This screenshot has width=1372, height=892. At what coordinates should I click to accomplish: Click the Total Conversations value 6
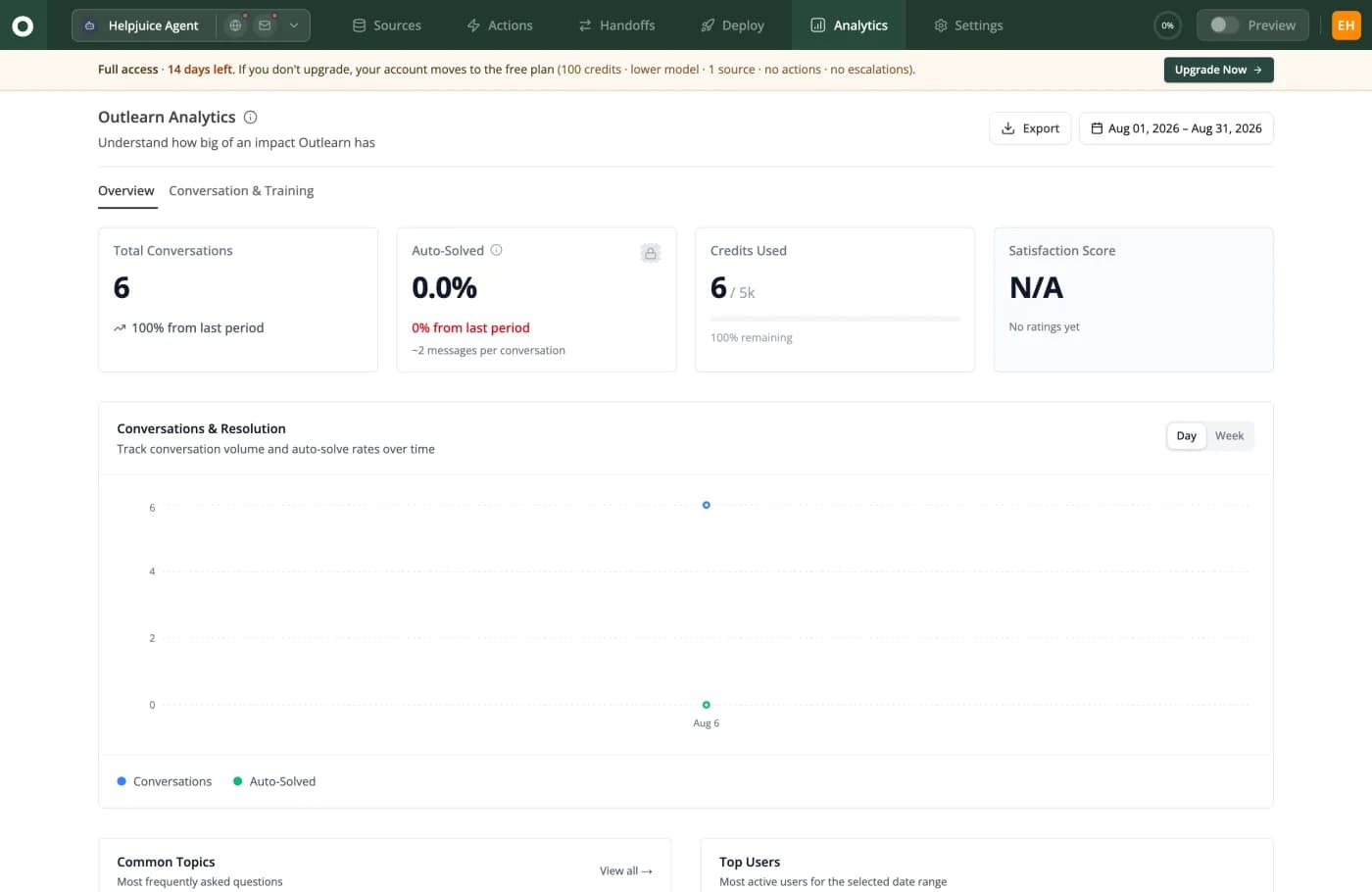122,287
